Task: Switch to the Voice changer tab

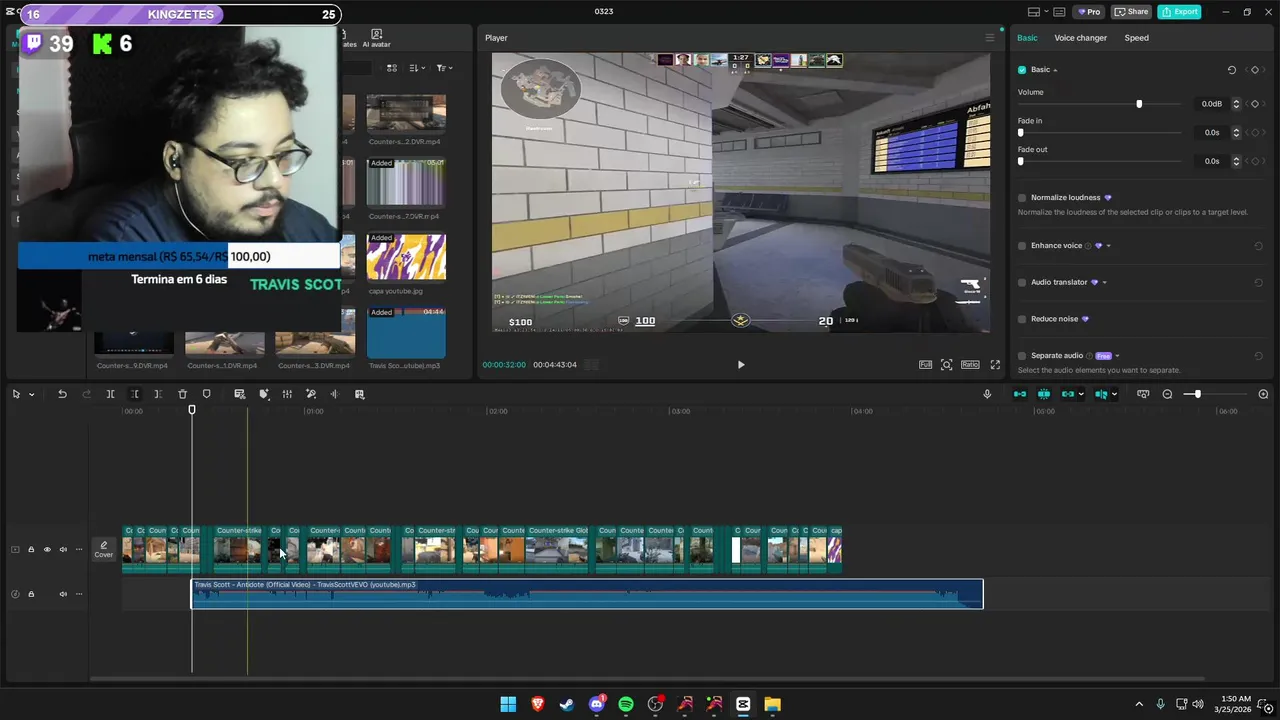Action: tap(1080, 38)
